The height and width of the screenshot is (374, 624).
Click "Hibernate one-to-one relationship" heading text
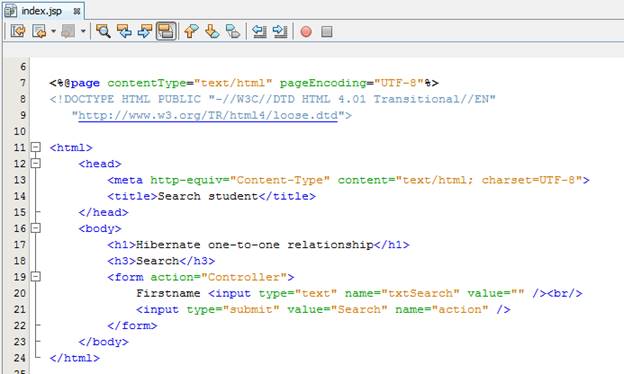(x=255, y=245)
